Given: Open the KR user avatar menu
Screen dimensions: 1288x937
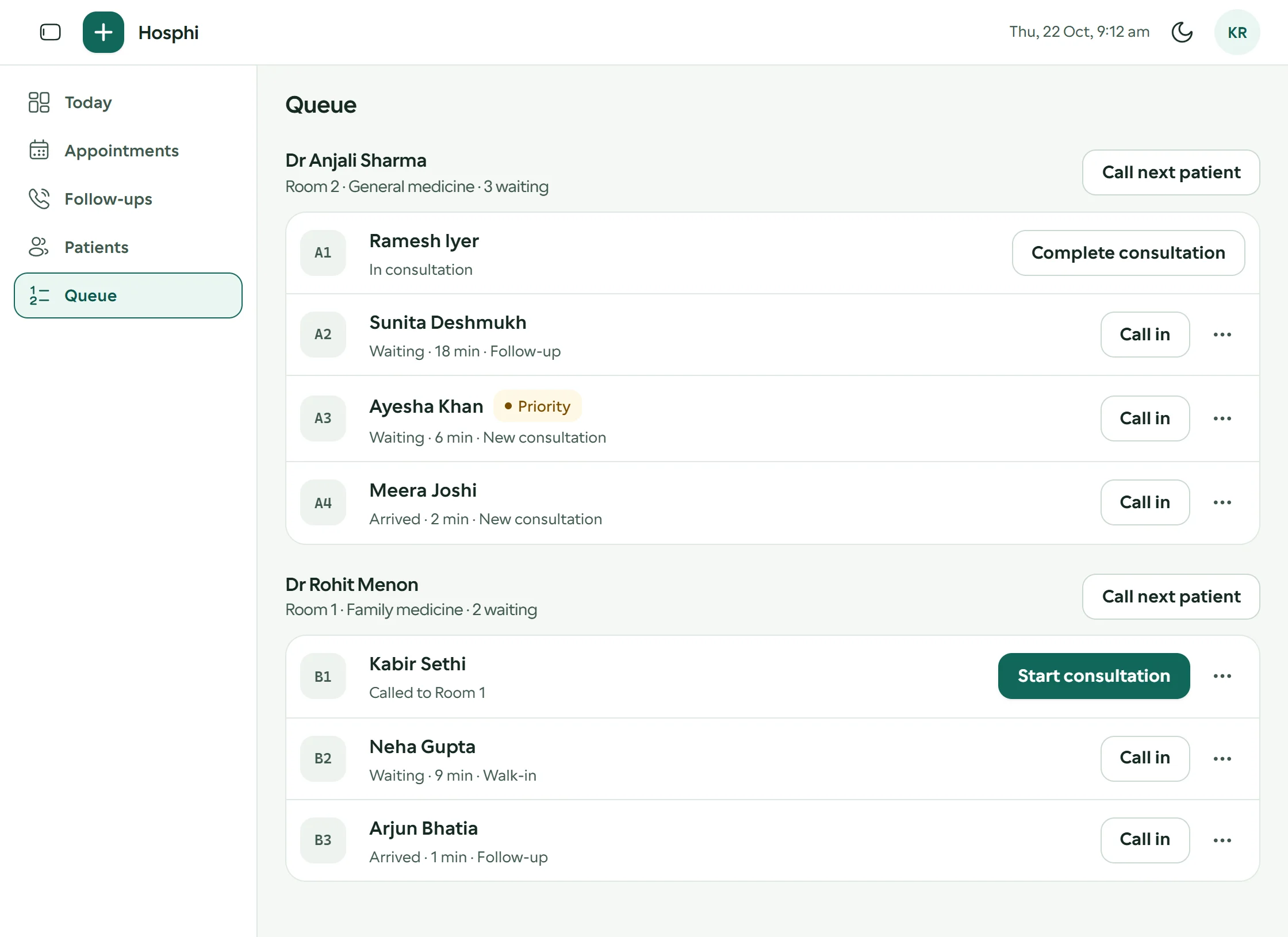Looking at the screenshot, I should point(1237,32).
